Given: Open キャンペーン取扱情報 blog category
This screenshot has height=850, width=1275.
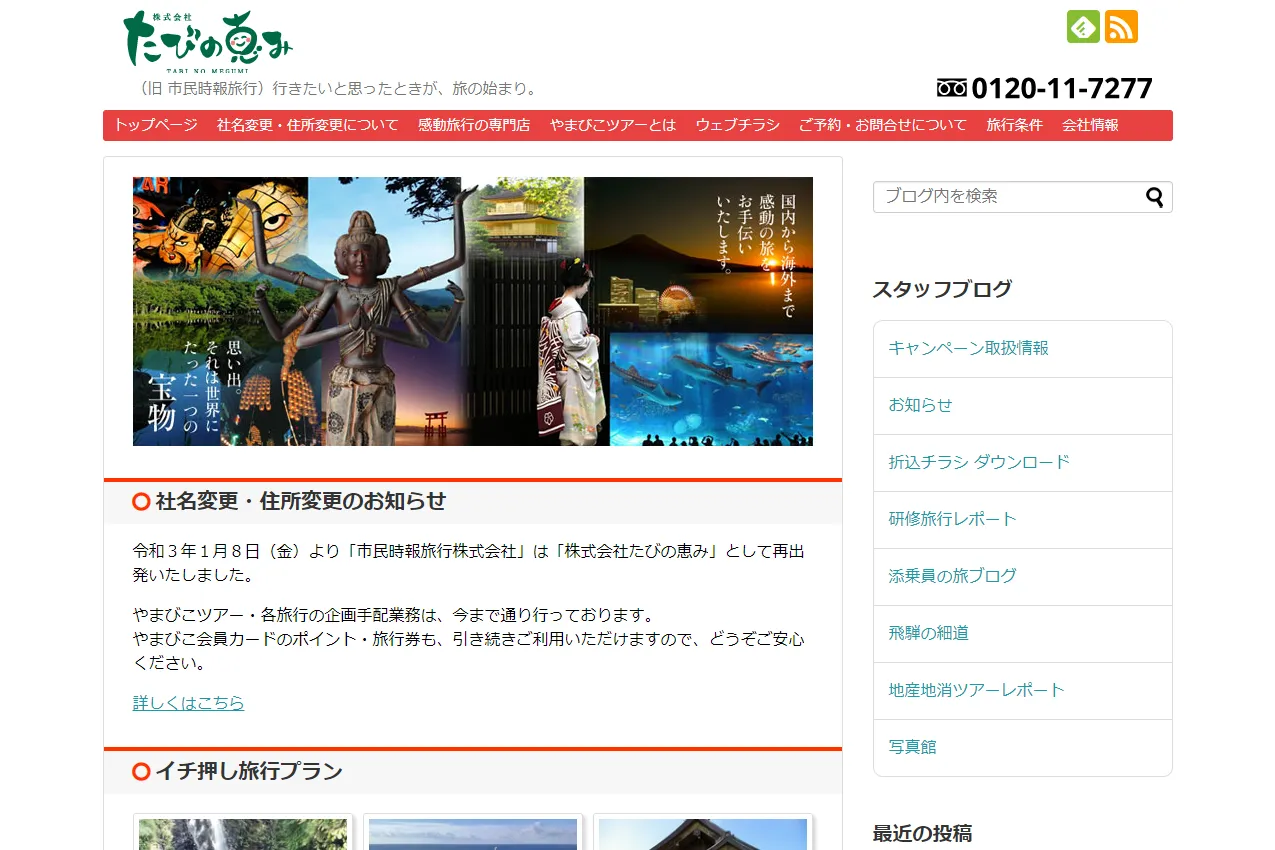Looking at the screenshot, I should click(x=1022, y=349).
